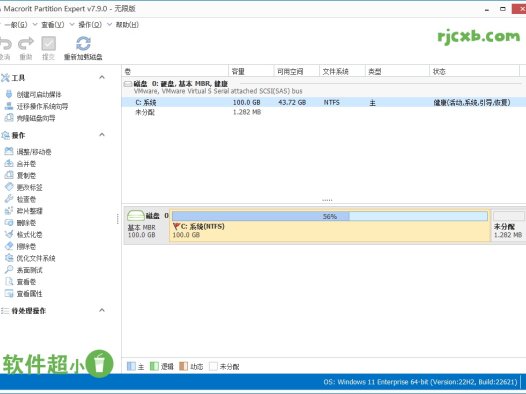Sort by the 容量 capacity column header

(251, 71)
